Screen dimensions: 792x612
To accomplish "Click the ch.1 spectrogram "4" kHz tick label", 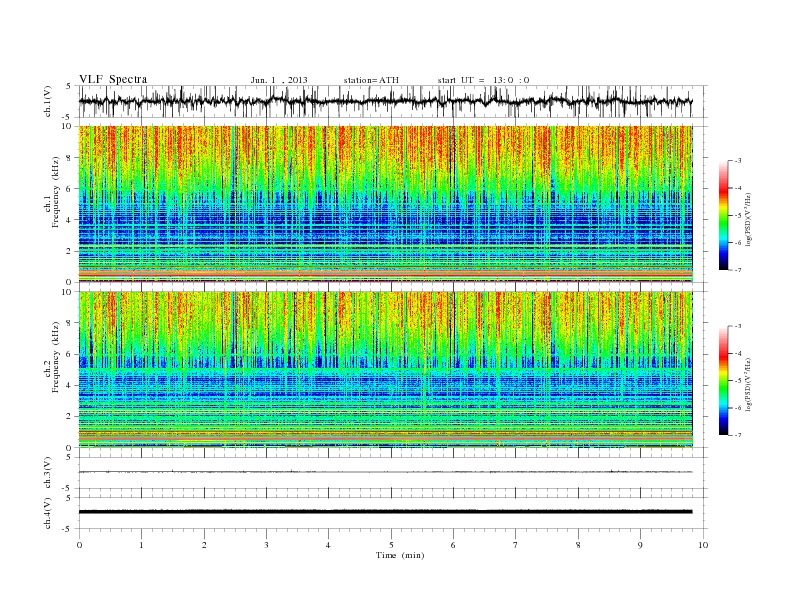I will point(69,220).
